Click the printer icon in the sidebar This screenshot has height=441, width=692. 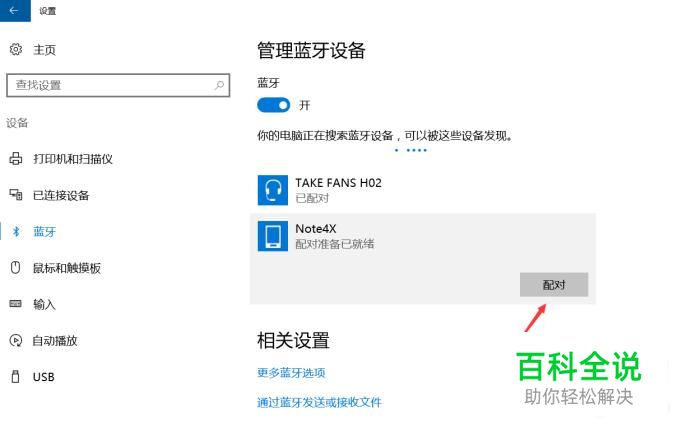(16, 158)
